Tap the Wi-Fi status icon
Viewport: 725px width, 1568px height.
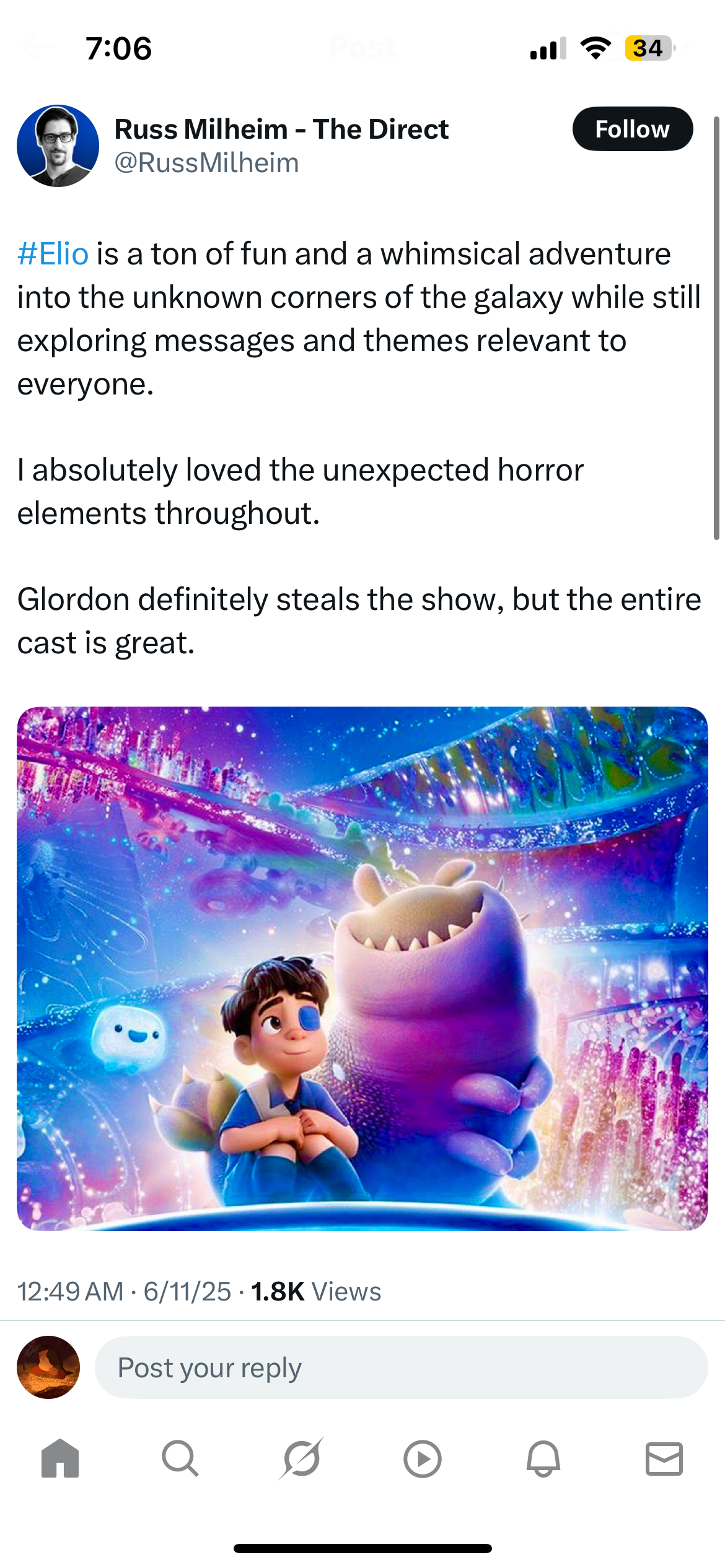point(595,48)
